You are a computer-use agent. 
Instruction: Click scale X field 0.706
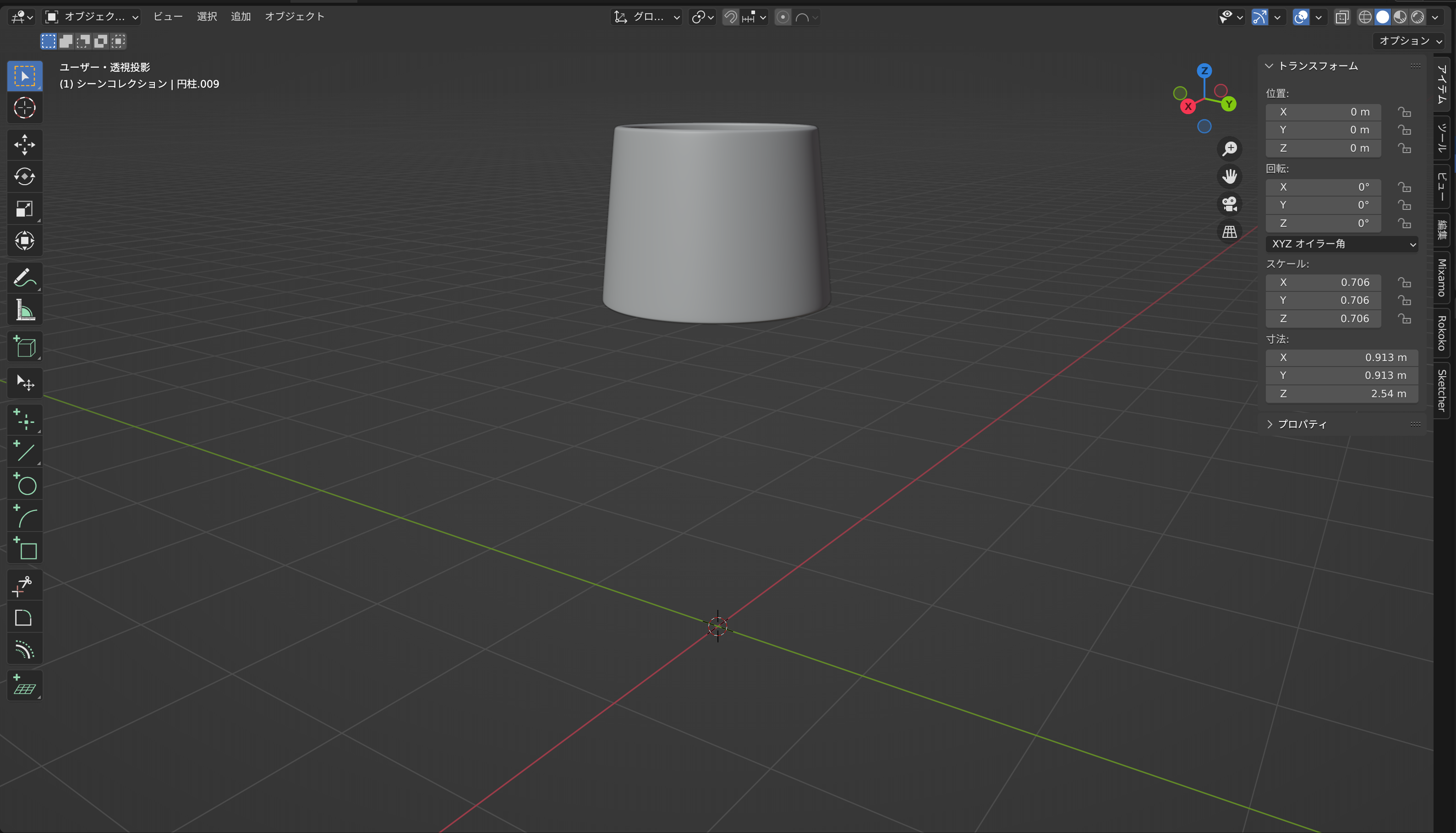click(x=1323, y=282)
